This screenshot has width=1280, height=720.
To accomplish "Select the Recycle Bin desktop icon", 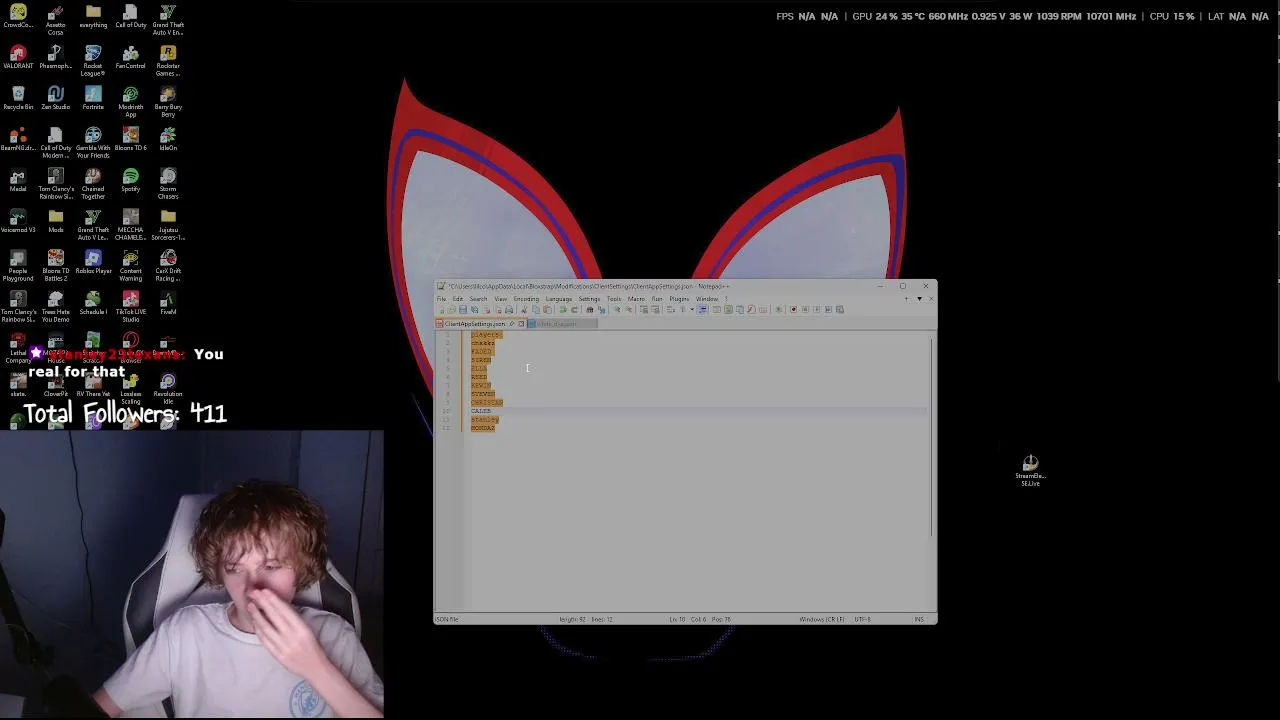I will [x=18, y=99].
